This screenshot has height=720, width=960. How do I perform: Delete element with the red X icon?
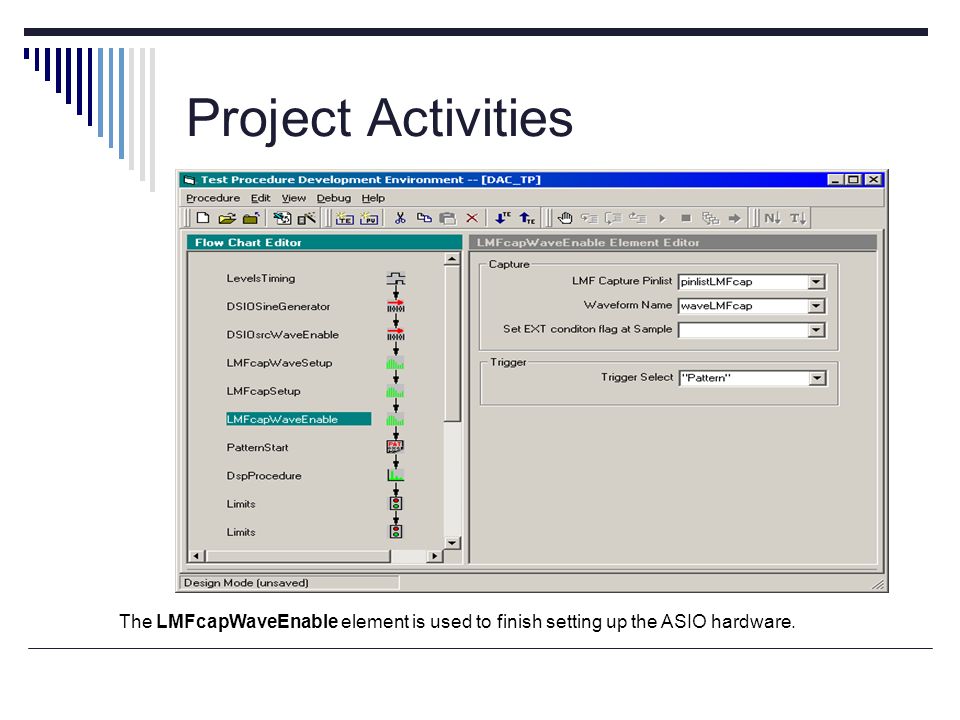[x=472, y=218]
